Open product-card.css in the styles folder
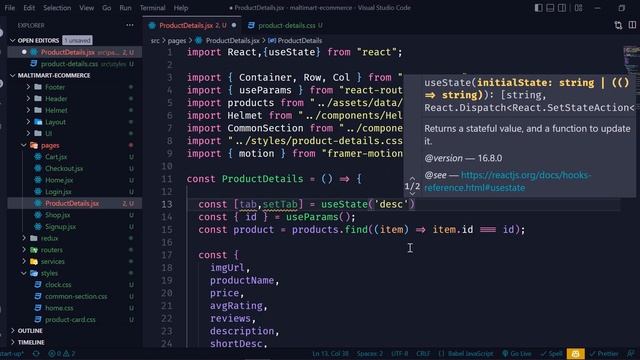 (x=70, y=320)
